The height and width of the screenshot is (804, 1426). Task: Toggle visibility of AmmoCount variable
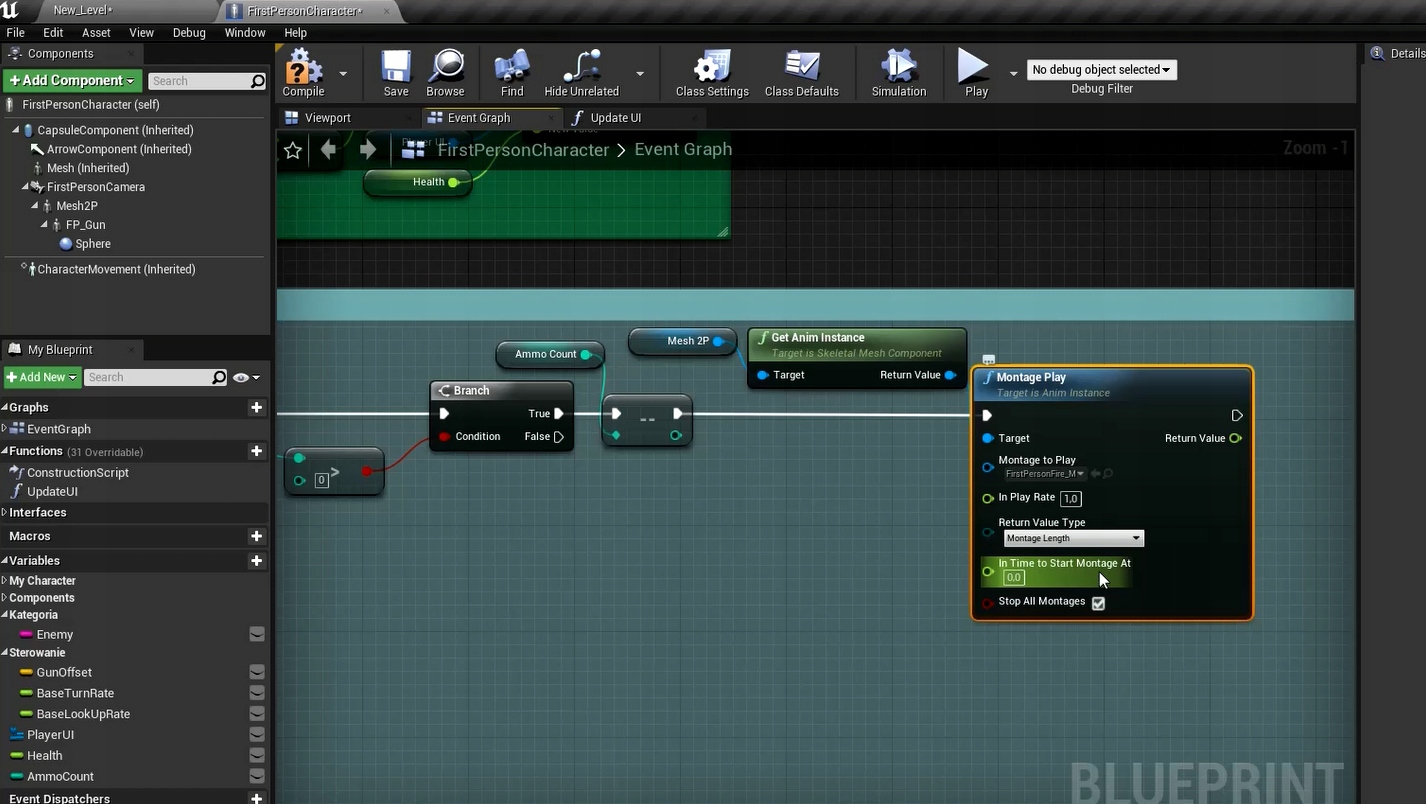coord(257,776)
